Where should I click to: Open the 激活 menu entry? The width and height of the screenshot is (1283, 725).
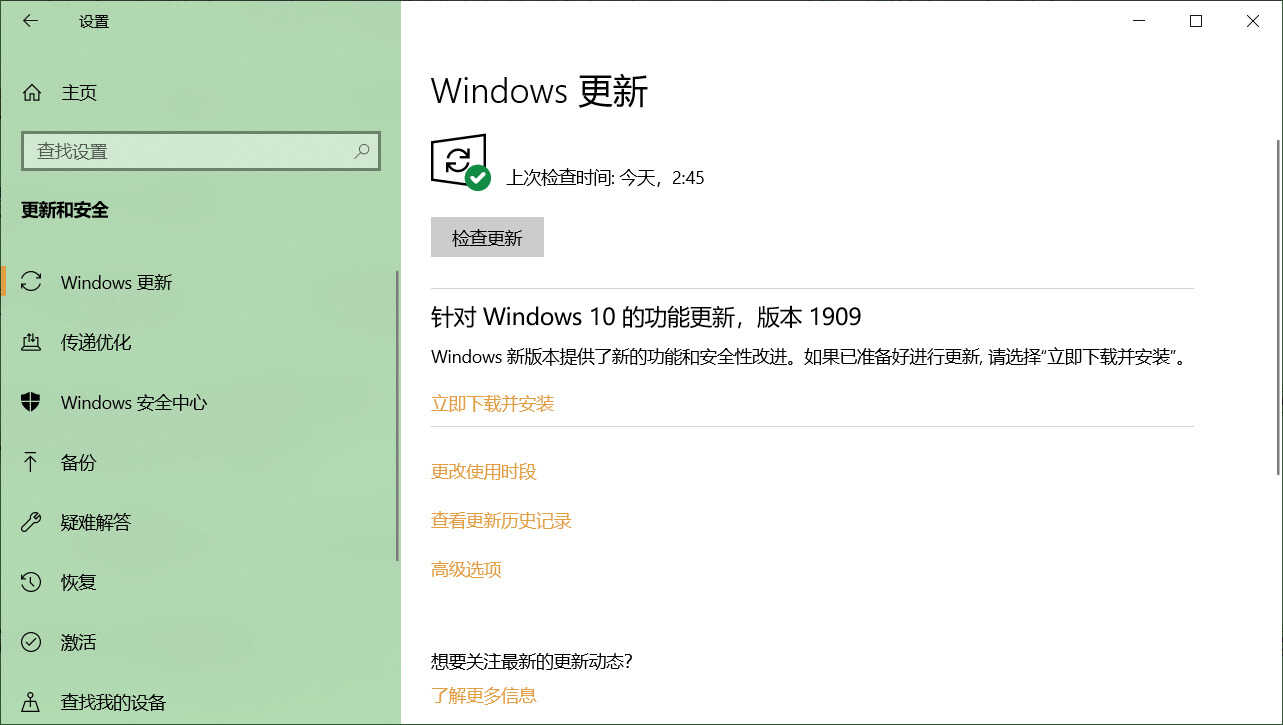point(198,642)
